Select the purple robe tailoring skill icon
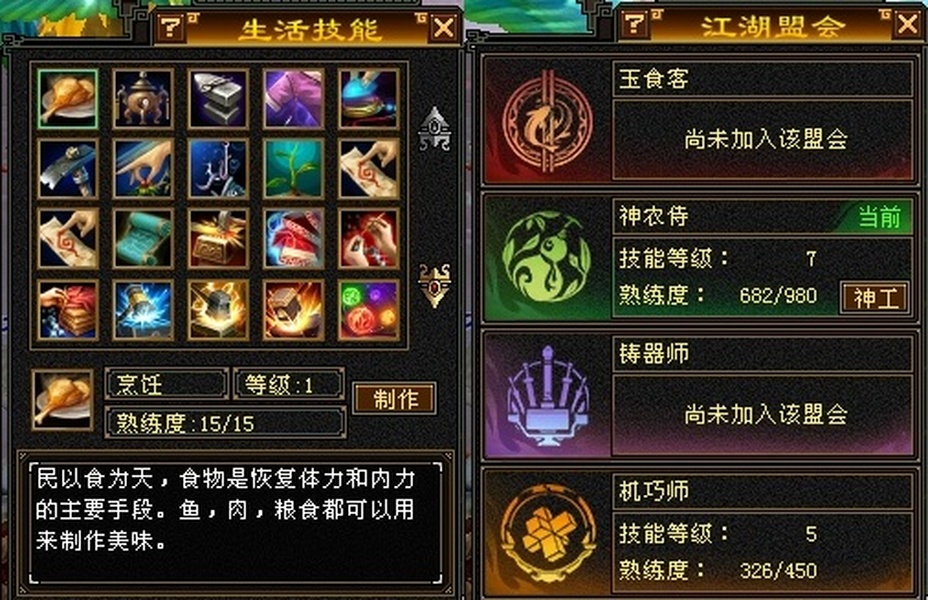The height and width of the screenshot is (600, 928). pyautogui.click(x=294, y=99)
